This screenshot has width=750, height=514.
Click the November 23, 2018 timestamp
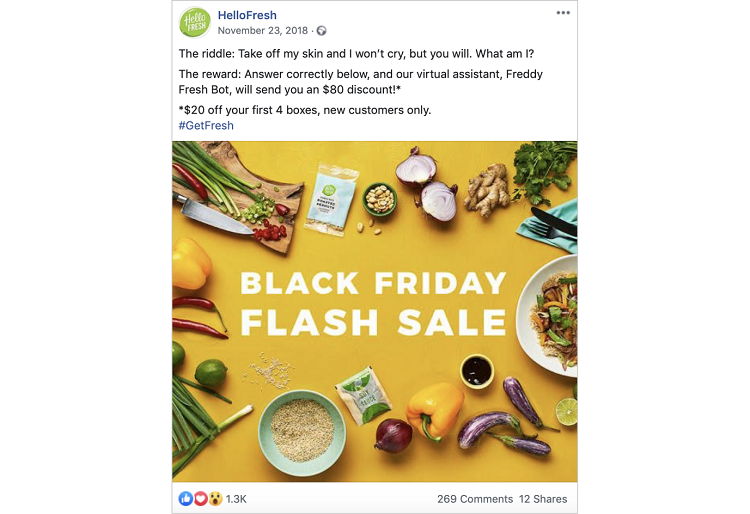263,31
